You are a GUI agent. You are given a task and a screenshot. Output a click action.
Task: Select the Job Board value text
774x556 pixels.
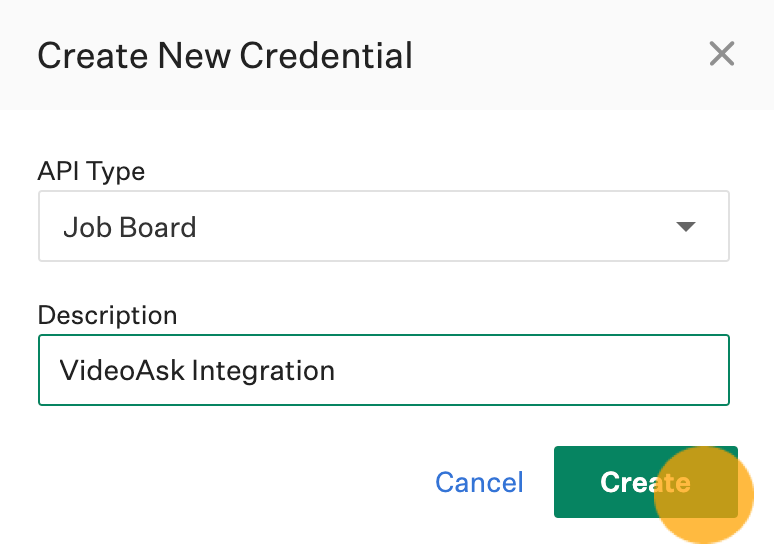coord(129,227)
